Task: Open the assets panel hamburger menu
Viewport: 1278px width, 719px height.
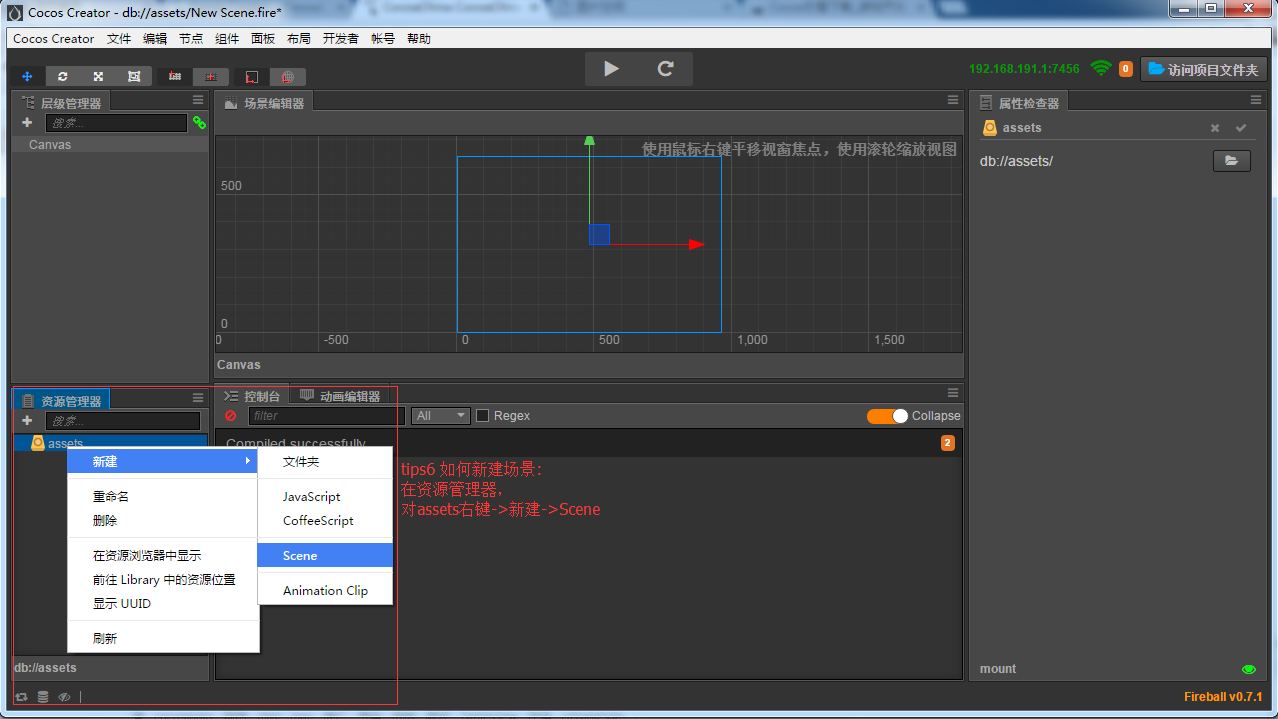Action: click(198, 398)
